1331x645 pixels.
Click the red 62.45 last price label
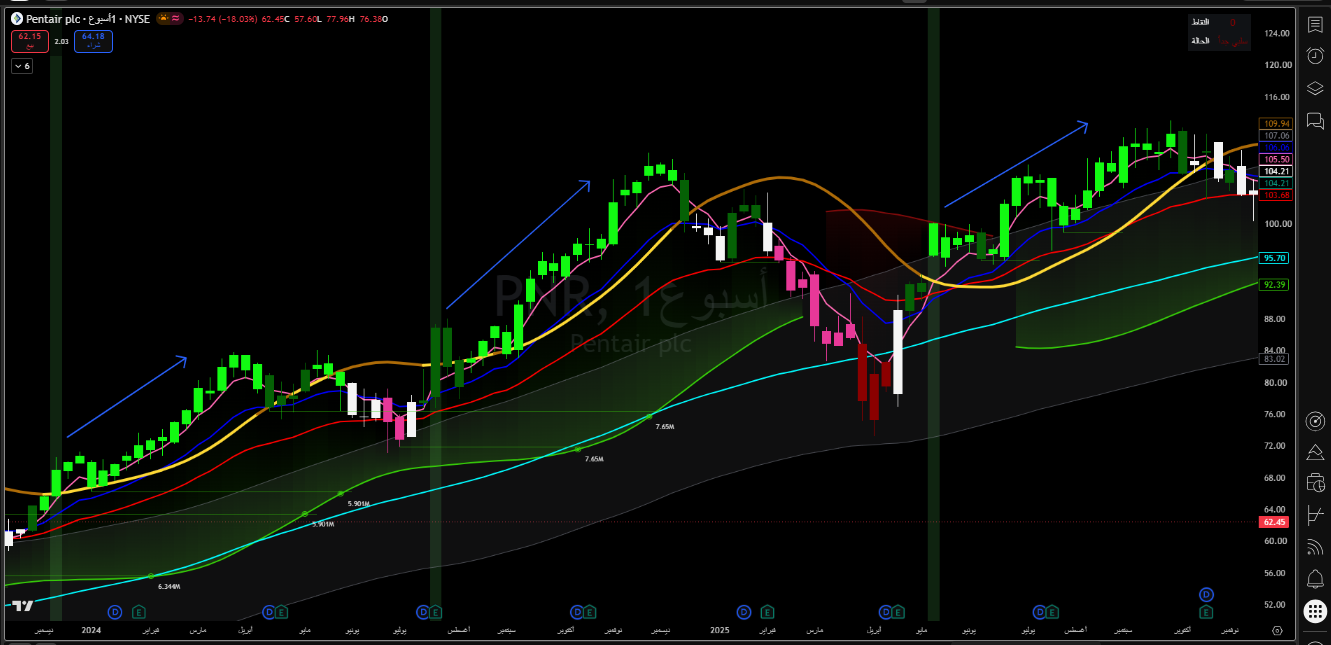click(1275, 522)
